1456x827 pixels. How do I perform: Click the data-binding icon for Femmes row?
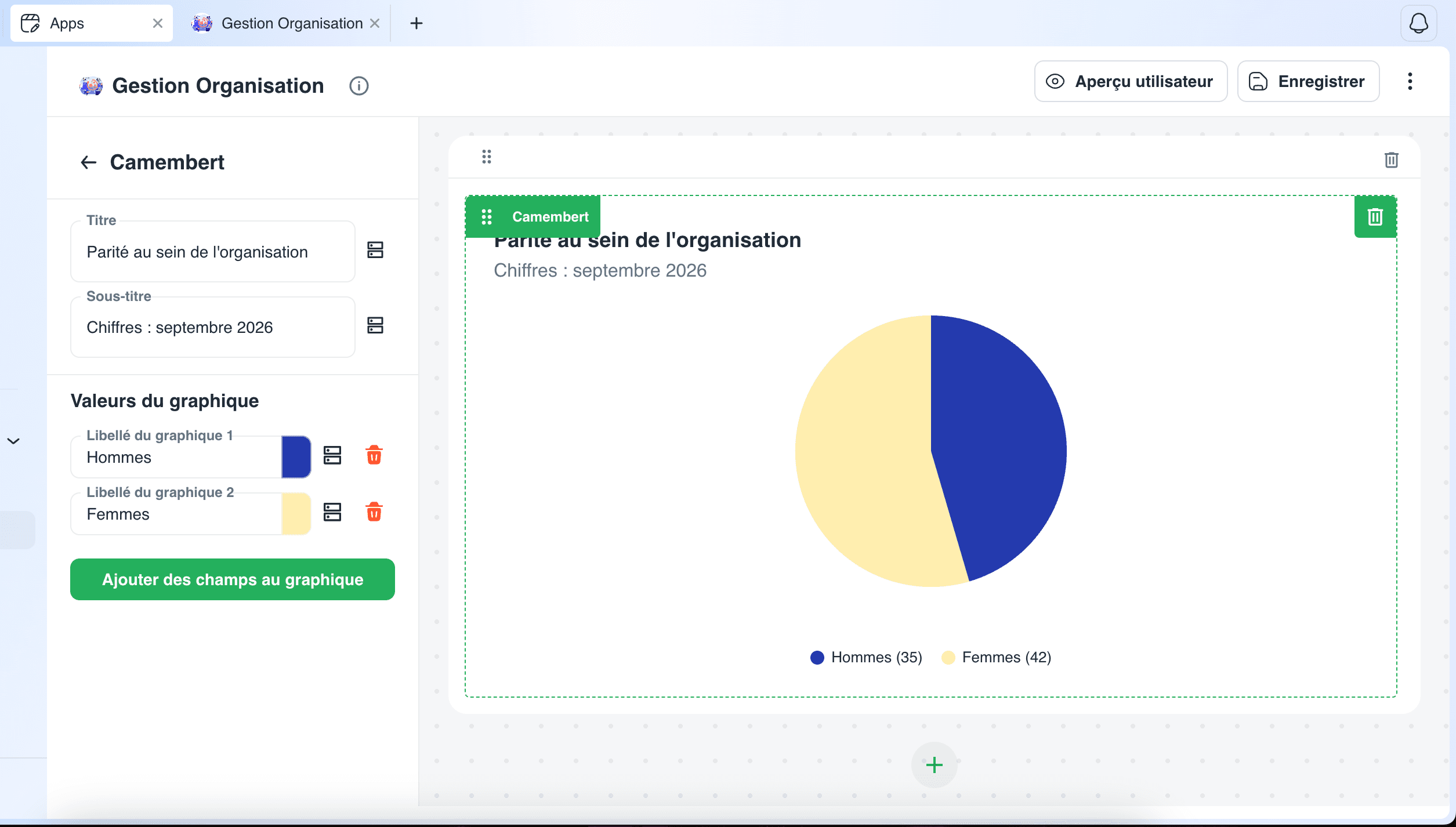coord(332,512)
